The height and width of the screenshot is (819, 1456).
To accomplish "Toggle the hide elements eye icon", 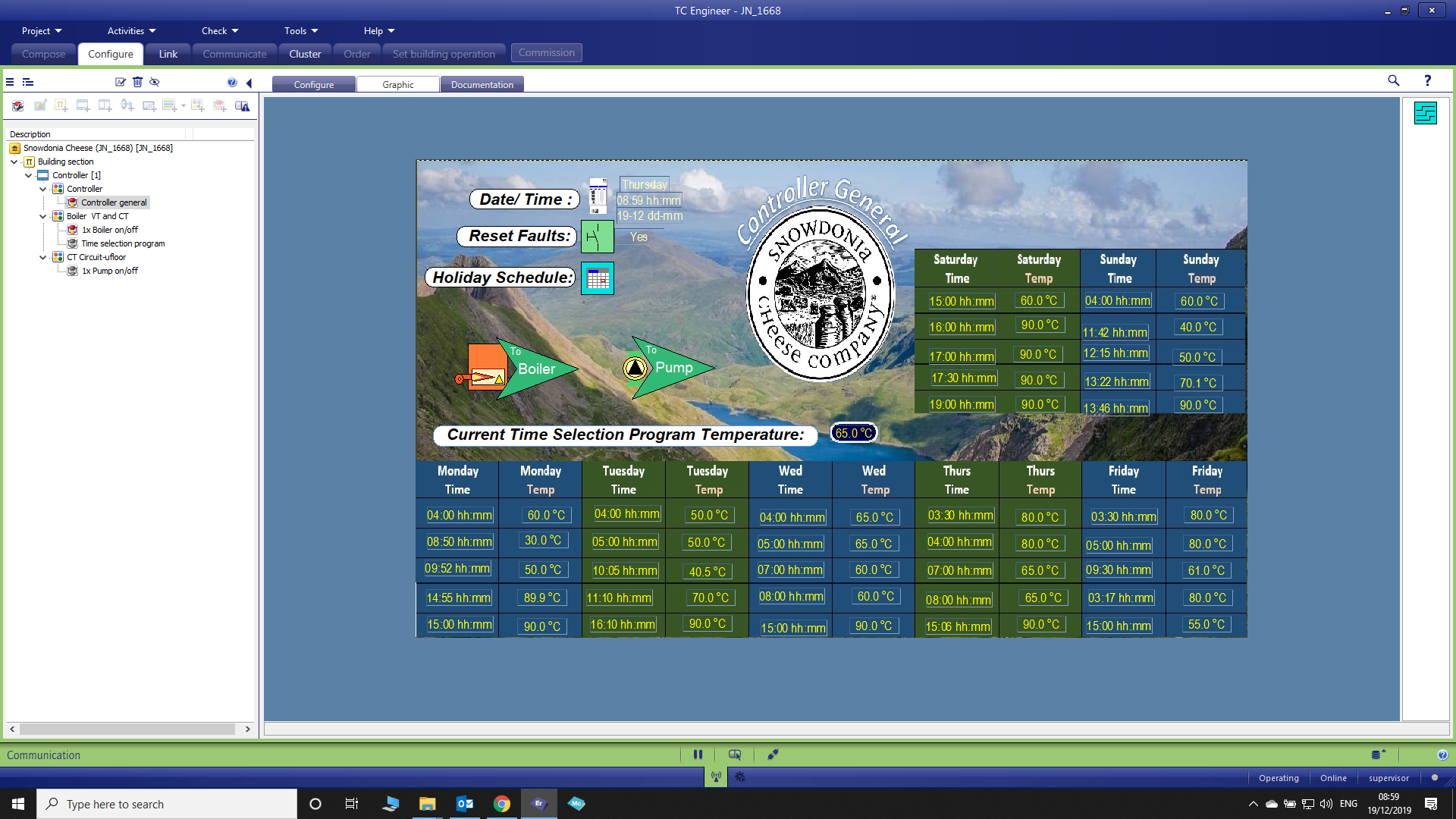I will pos(155,82).
